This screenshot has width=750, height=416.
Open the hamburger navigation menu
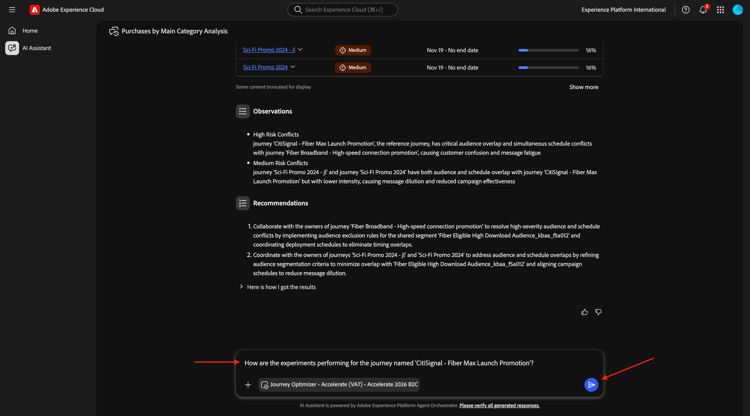click(x=12, y=10)
